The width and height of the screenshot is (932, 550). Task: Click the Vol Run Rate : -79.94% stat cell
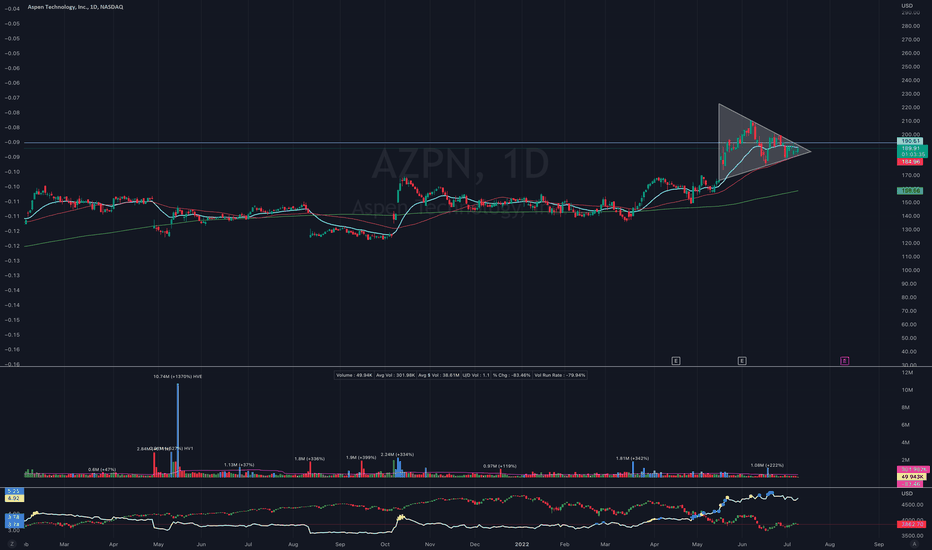point(560,375)
